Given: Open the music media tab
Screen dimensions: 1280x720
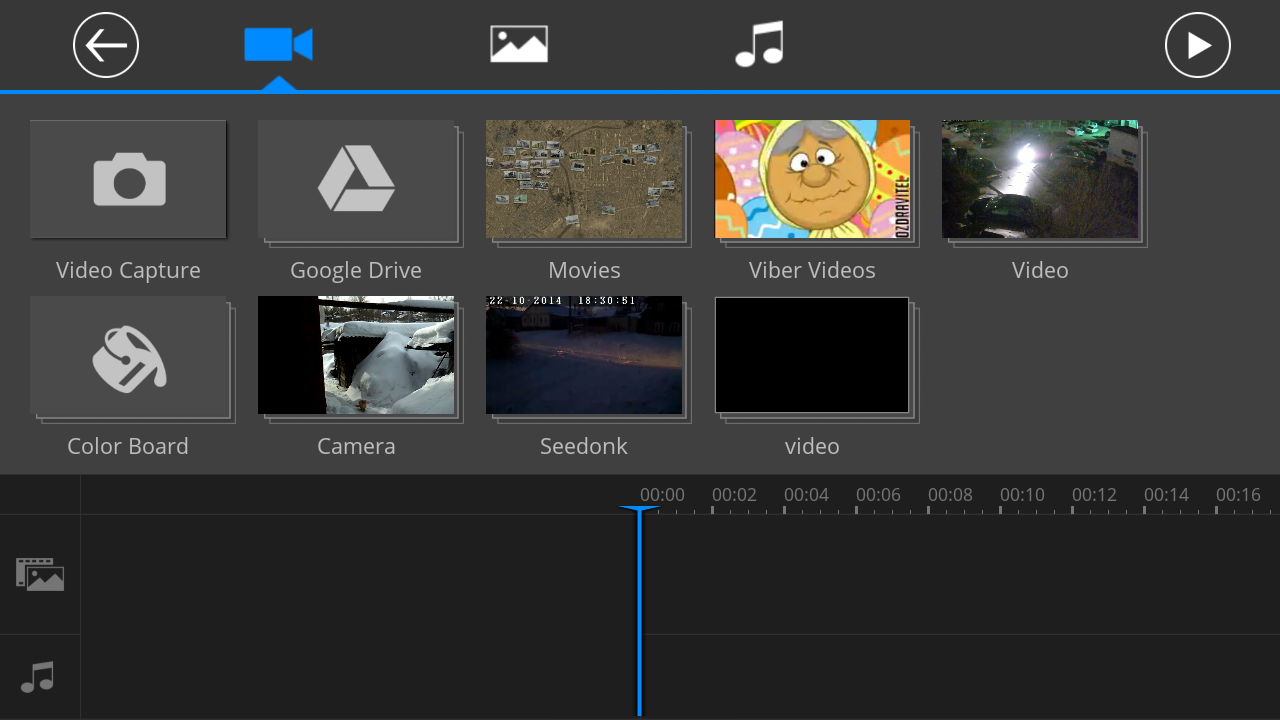Looking at the screenshot, I should pyautogui.click(x=759, y=45).
